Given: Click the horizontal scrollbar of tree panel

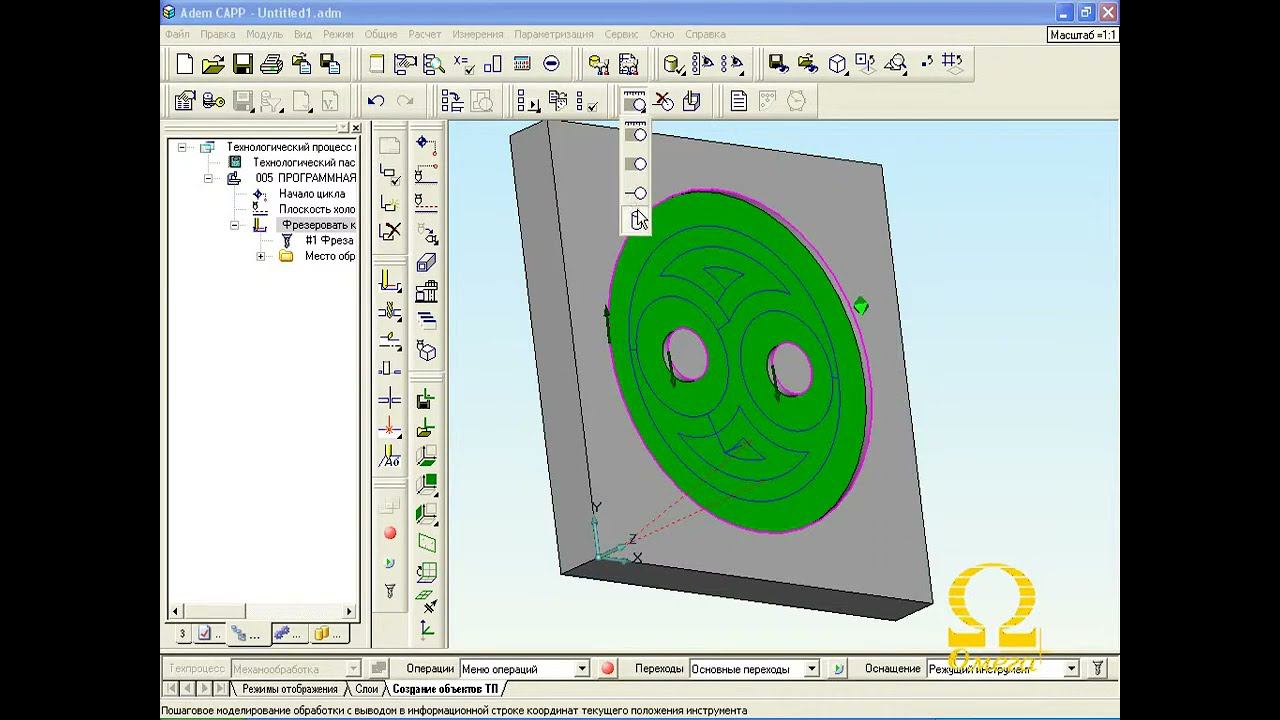Looking at the screenshot, I should [263, 611].
